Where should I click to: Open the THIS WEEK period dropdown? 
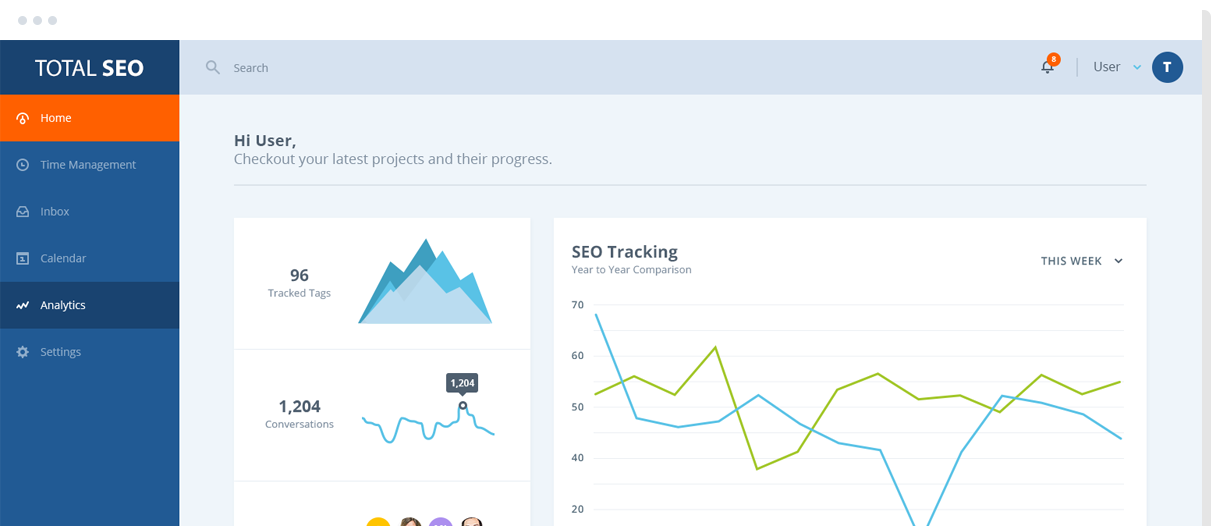(x=1082, y=261)
